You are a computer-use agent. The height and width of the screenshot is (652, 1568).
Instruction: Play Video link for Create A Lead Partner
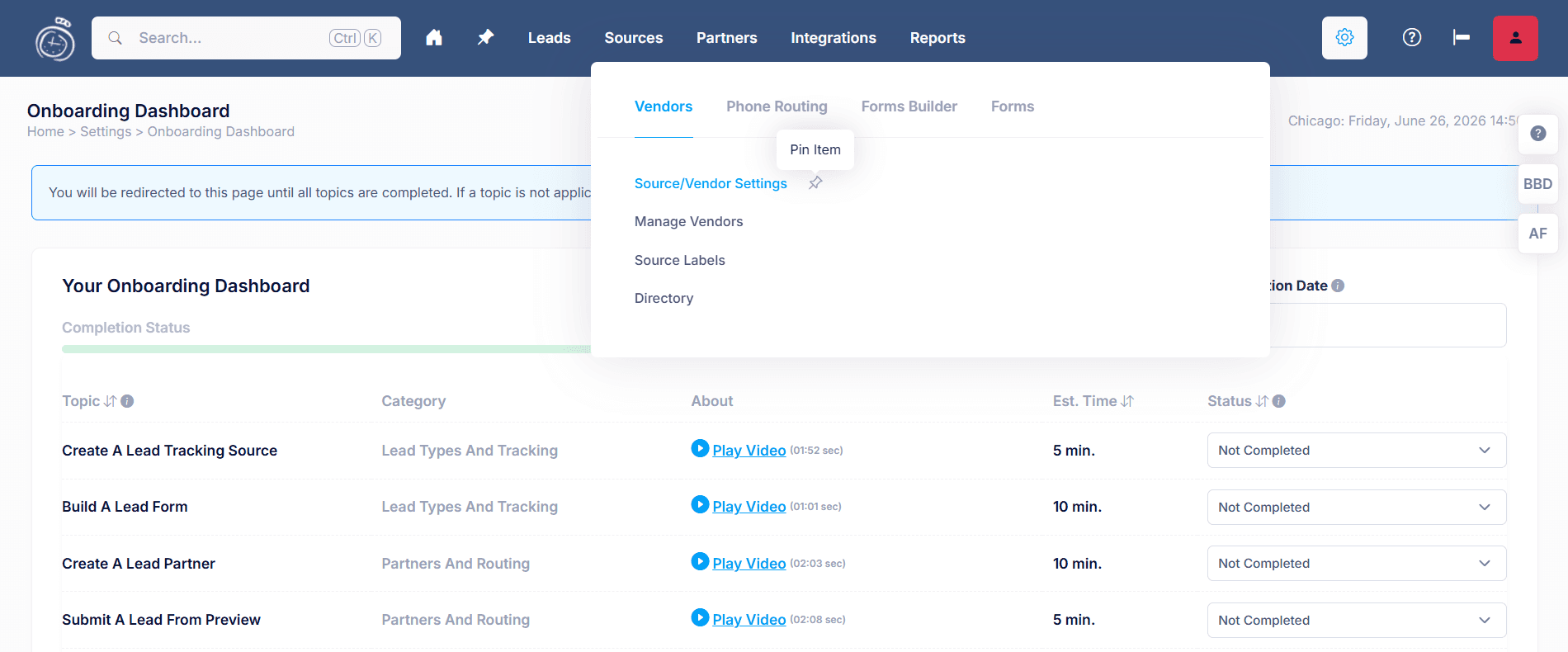click(x=749, y=564)
